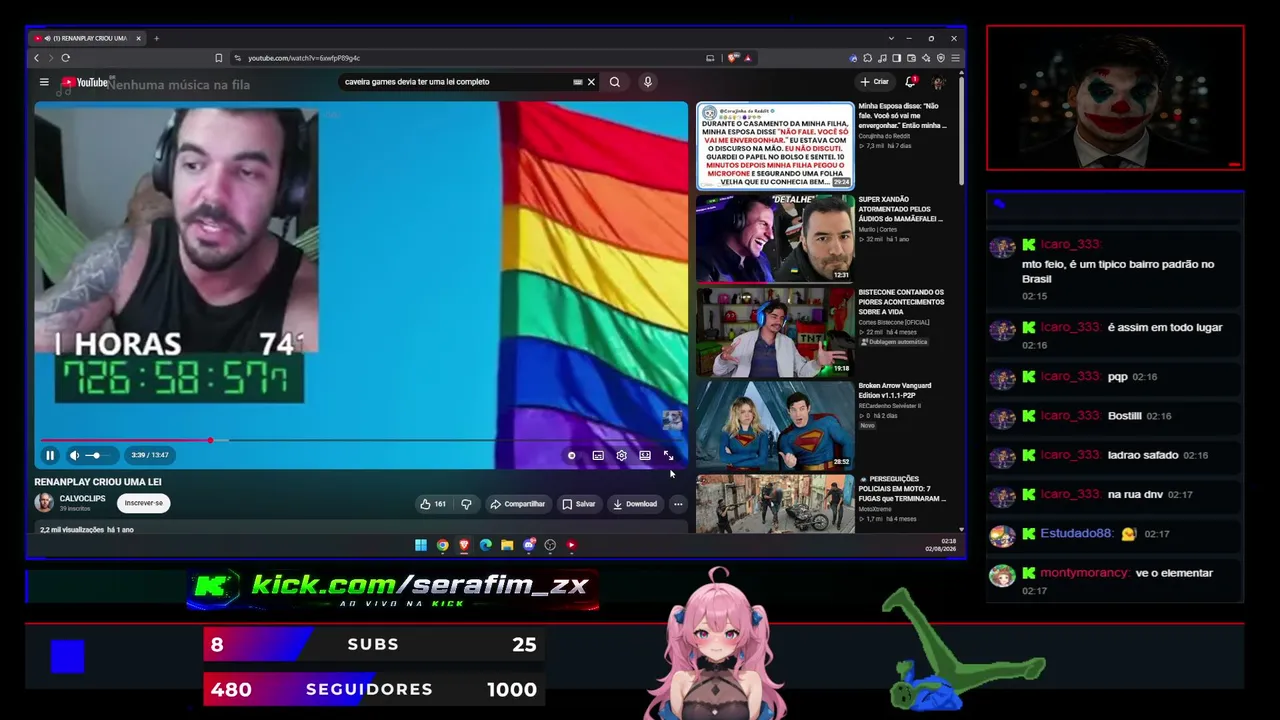Go to the YouTube home logo
The height and width of the screenshot is (720, 1280).
pos(84,82)
